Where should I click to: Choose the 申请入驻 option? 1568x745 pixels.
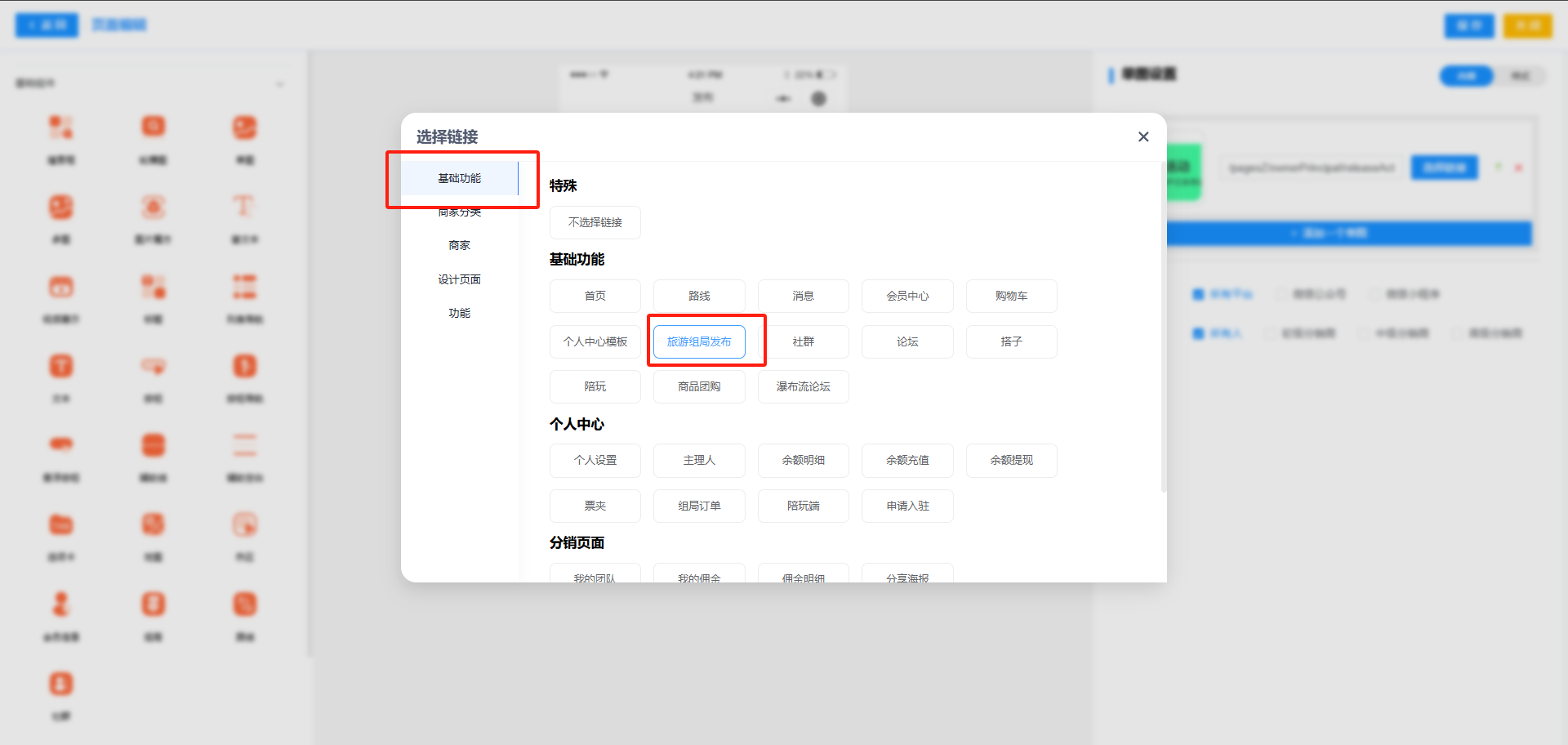tap(907, 506)
